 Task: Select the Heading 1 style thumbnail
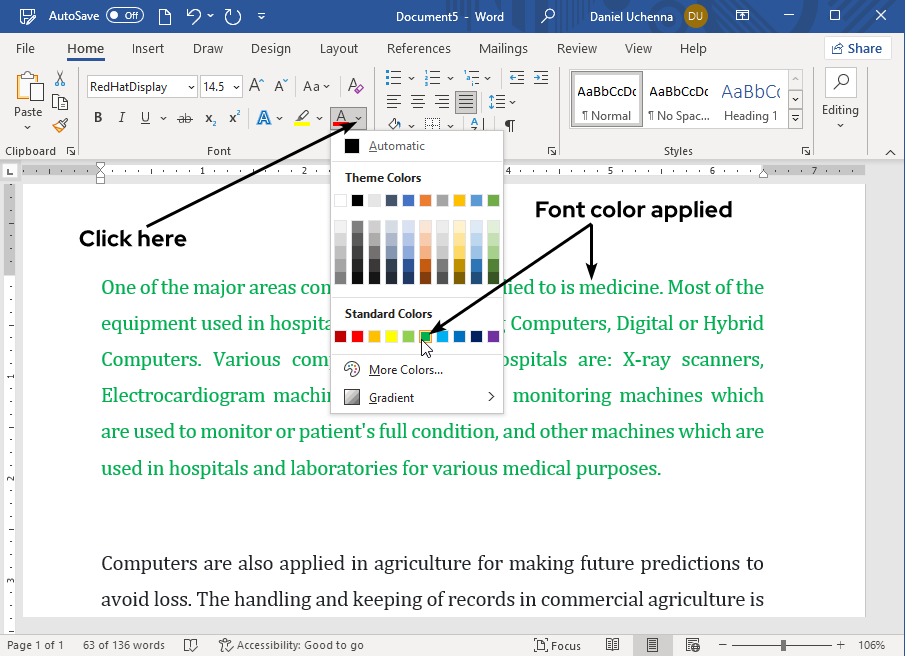[751, 102]
